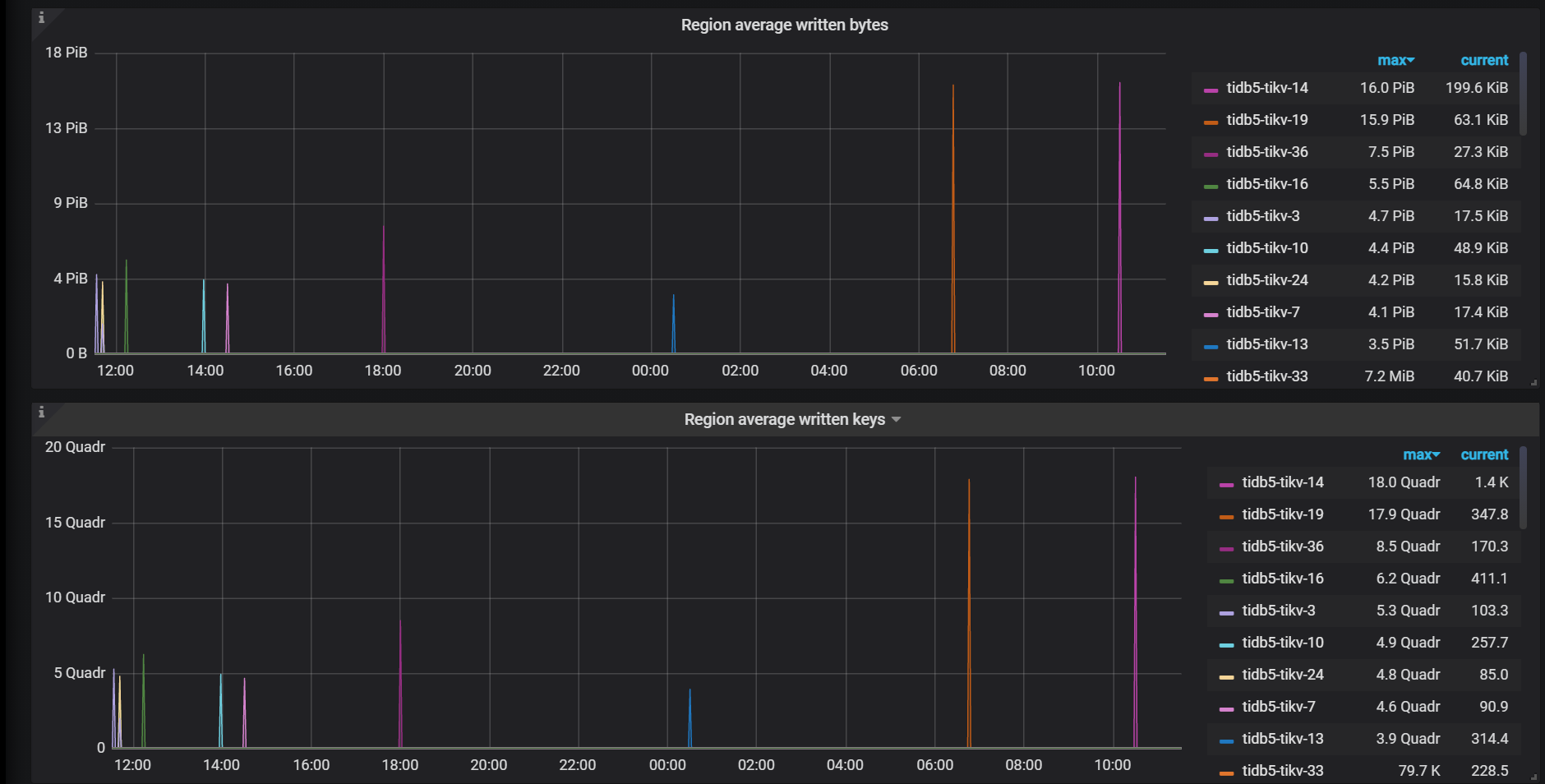Toggle tidb5-tikv-3 series in keys legend
This screenshot has height=784, width=1545.
click(x=1279, y=611)
